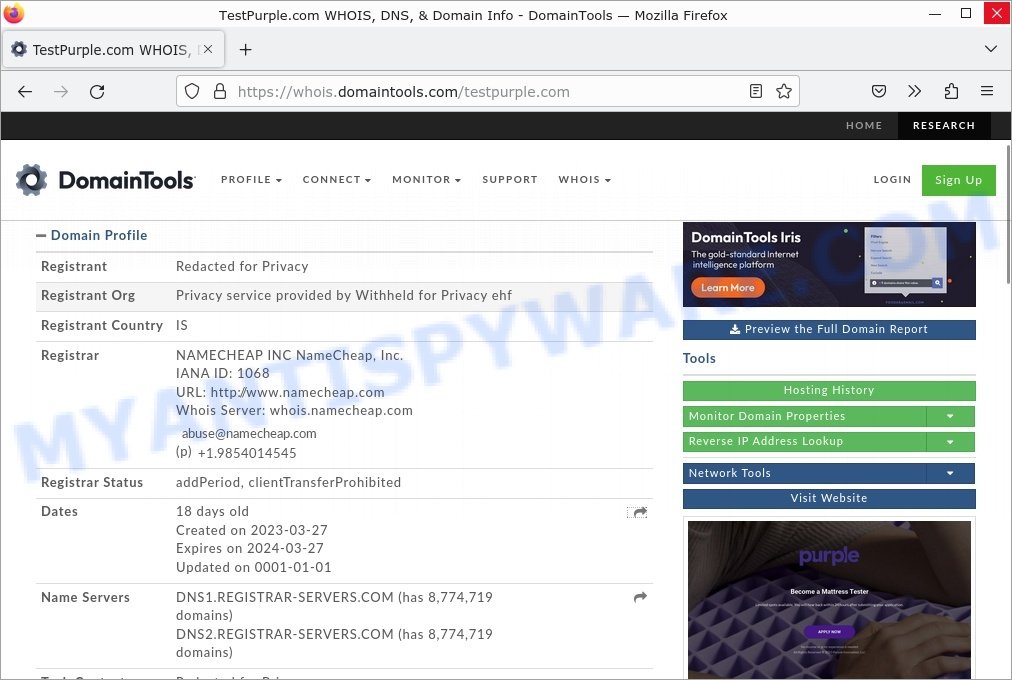Click the LOGIN link
The height and width of the screenshot is (680, 1012).
point(892,179)
